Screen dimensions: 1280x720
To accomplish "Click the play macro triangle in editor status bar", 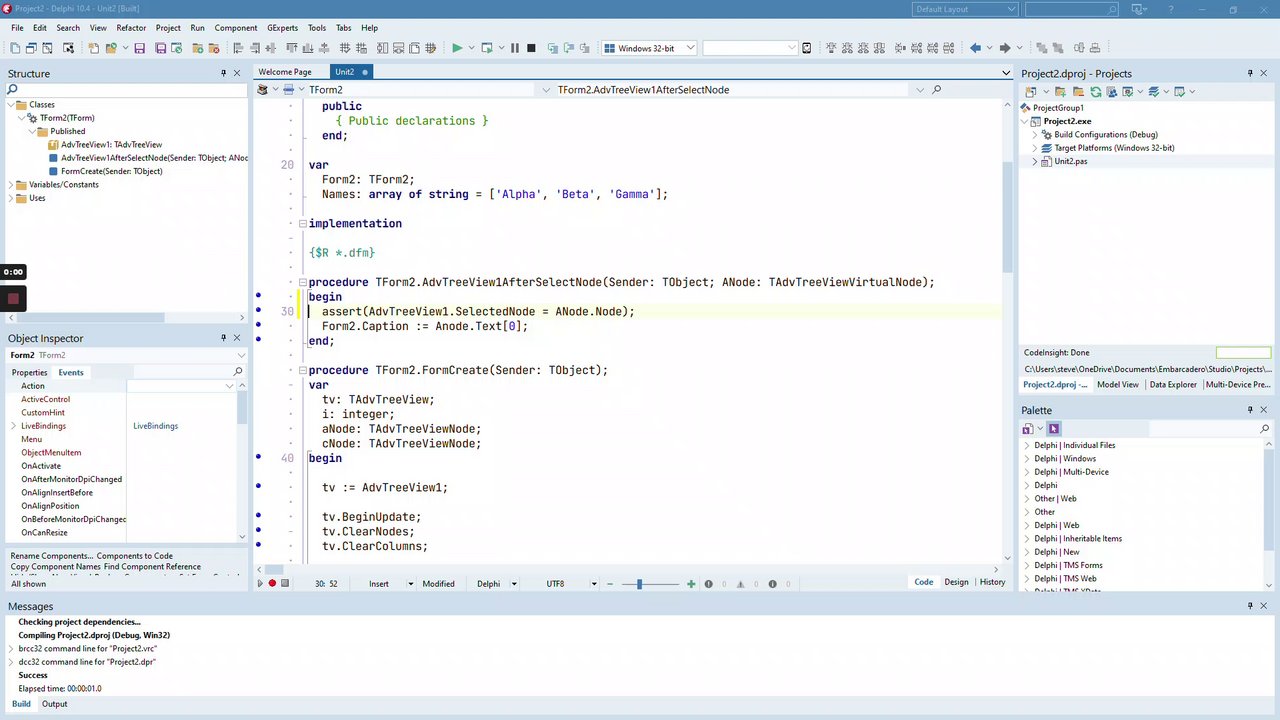I will [x=260, y=584].
